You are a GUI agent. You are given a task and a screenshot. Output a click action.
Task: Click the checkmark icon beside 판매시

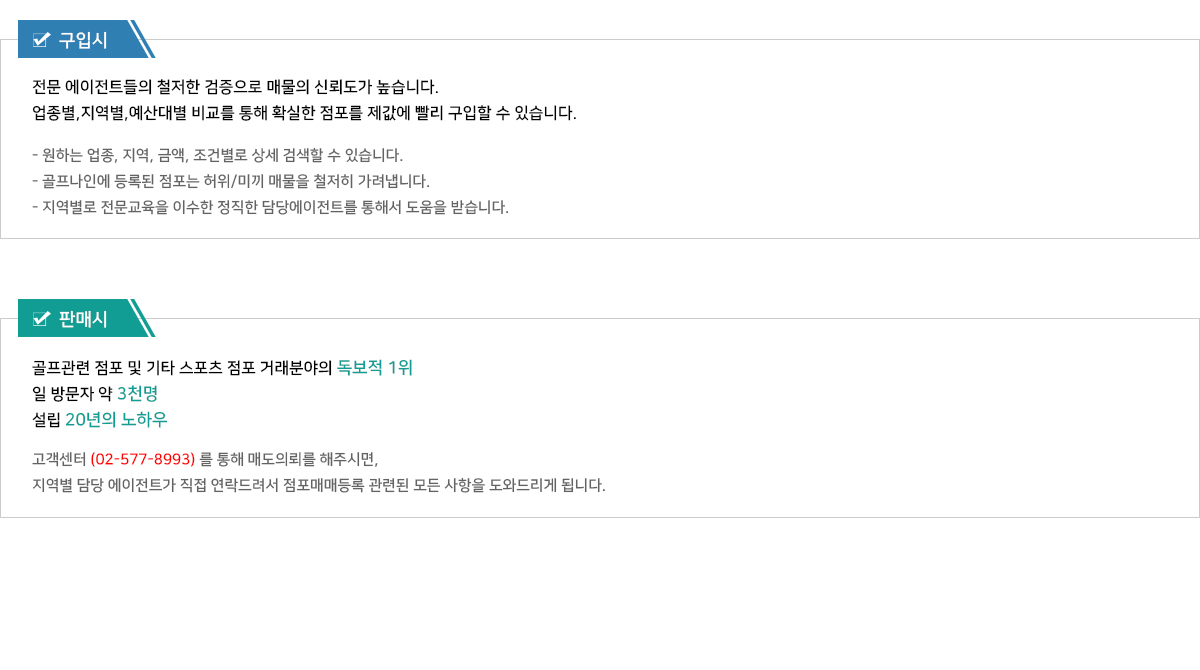pyautogui.click(x=41, y=319)
